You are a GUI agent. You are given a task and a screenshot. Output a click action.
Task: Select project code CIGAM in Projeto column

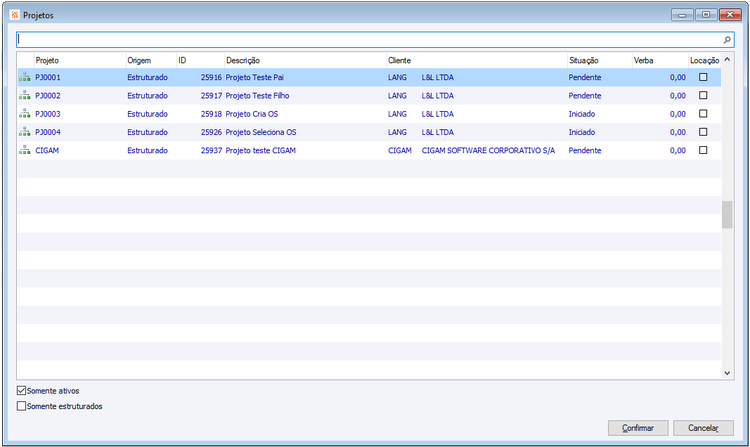point(47,150)
